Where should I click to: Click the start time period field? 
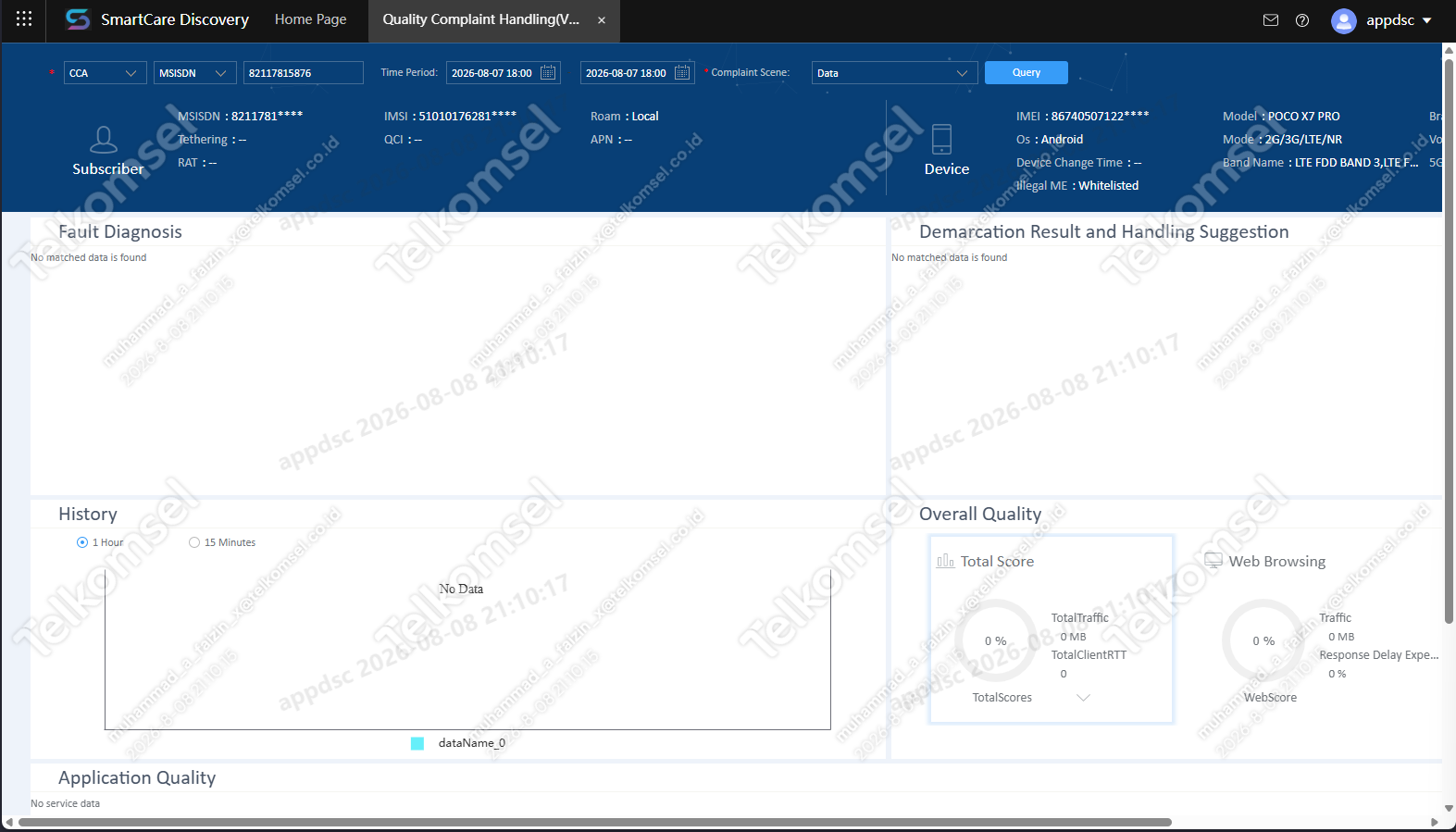click(504, 73)
